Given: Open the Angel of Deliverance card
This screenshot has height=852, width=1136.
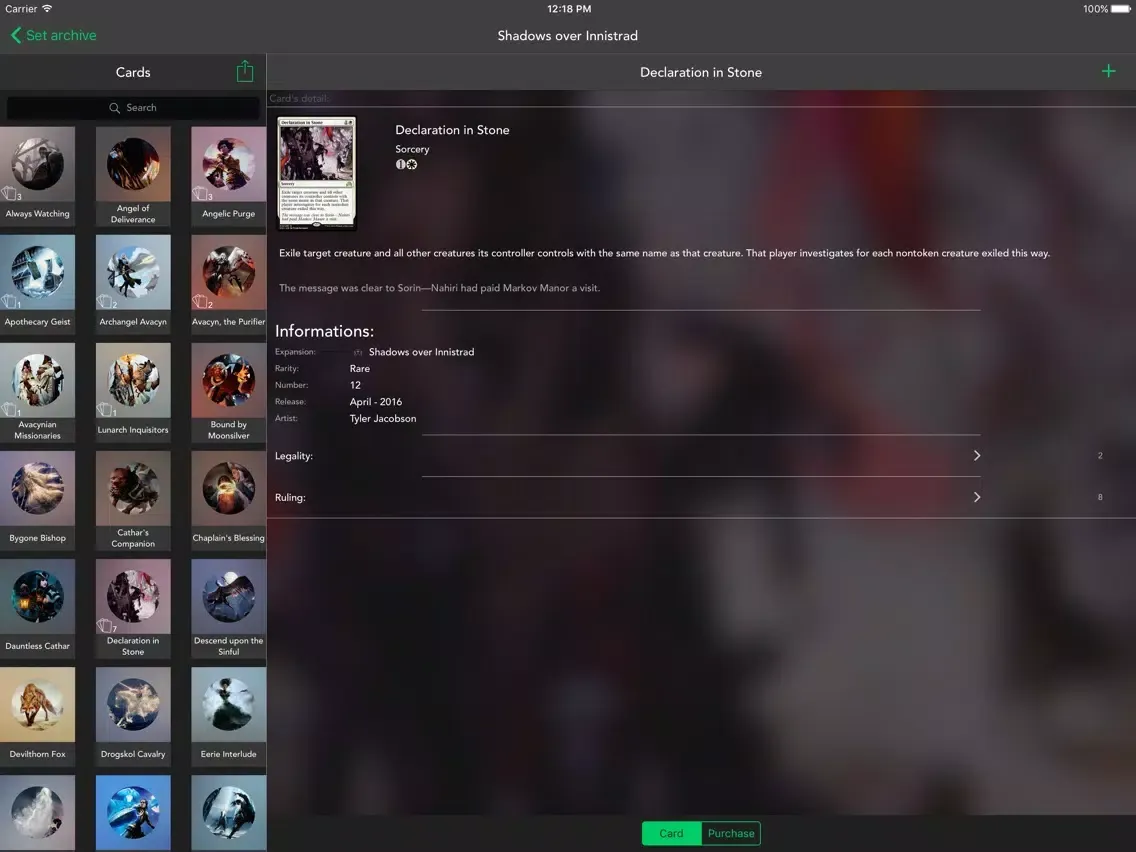Looking at the screenshot, I should [x=133, y=175].
